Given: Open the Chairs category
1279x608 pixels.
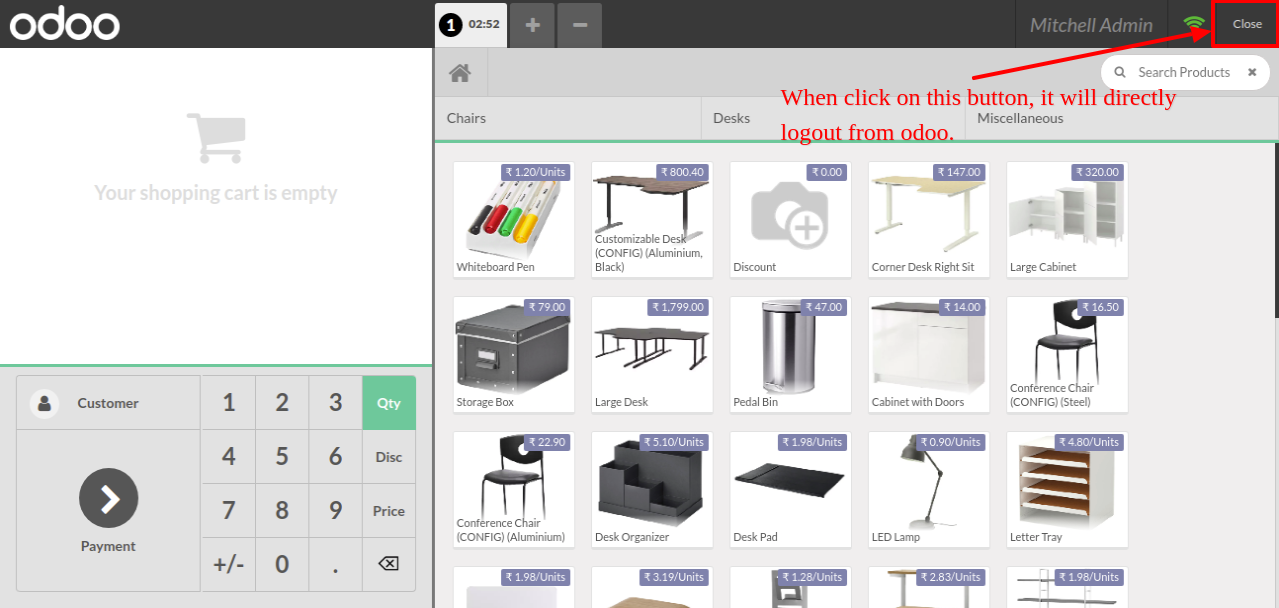Looking at the screenshot, I should coord(568,118).
